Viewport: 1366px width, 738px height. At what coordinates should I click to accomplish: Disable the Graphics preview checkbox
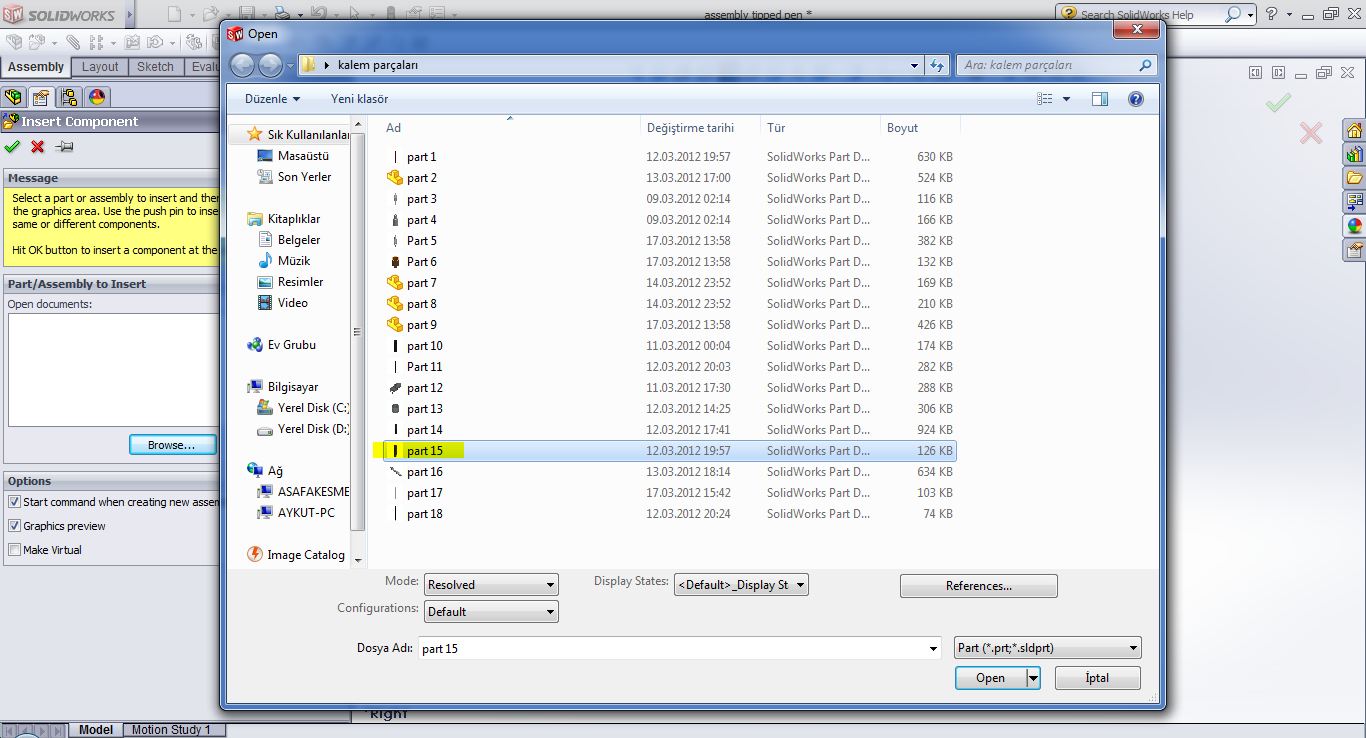(14, 526)
